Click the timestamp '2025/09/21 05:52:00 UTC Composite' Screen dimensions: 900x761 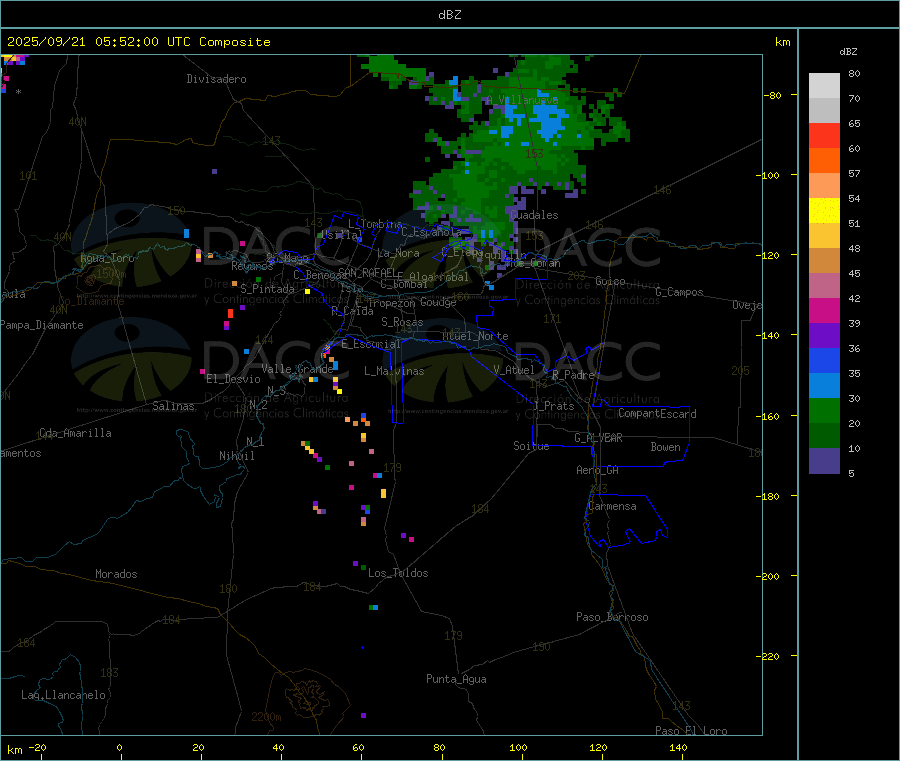click(138, 42)
